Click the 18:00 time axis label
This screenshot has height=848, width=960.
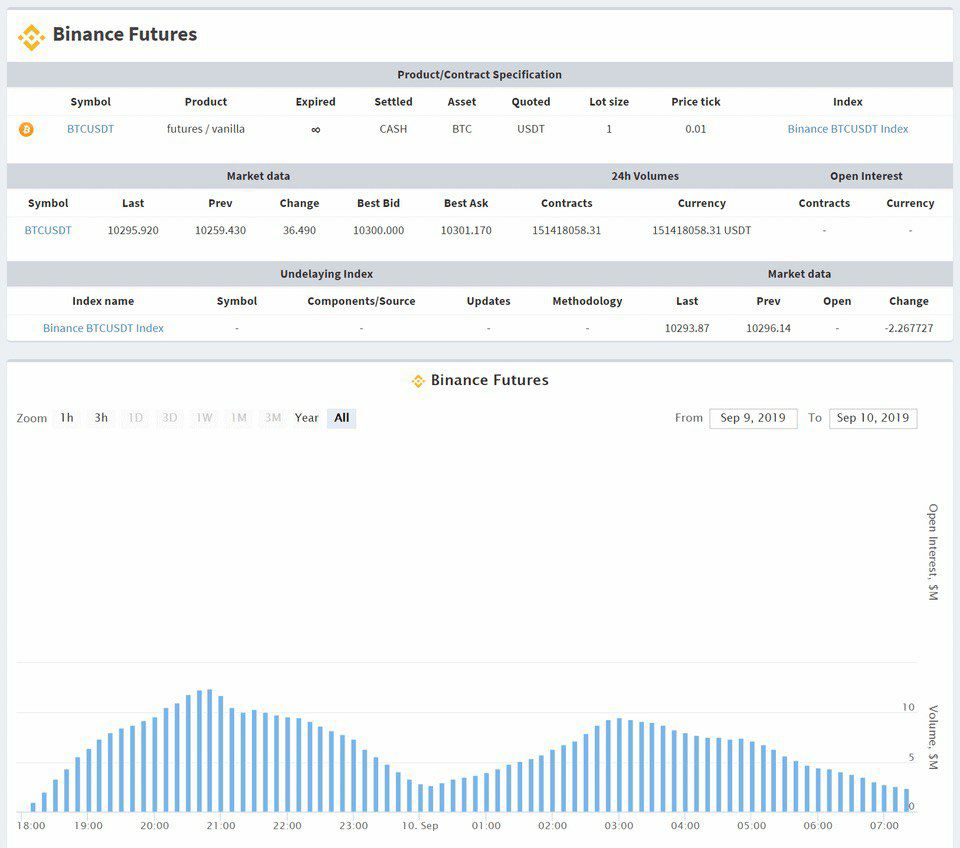[31, 825]
